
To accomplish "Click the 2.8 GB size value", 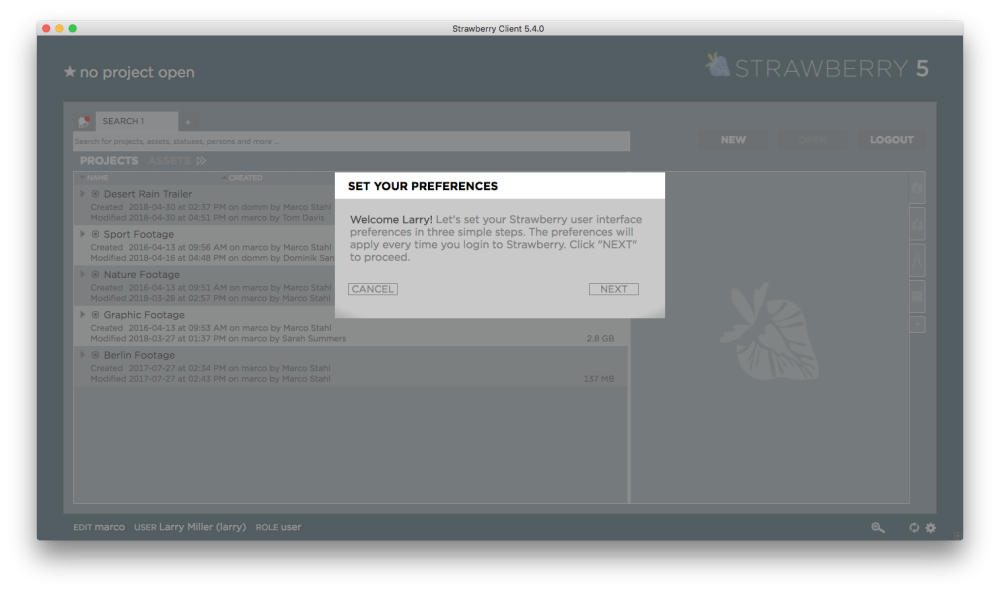I will tap(600, 339).
